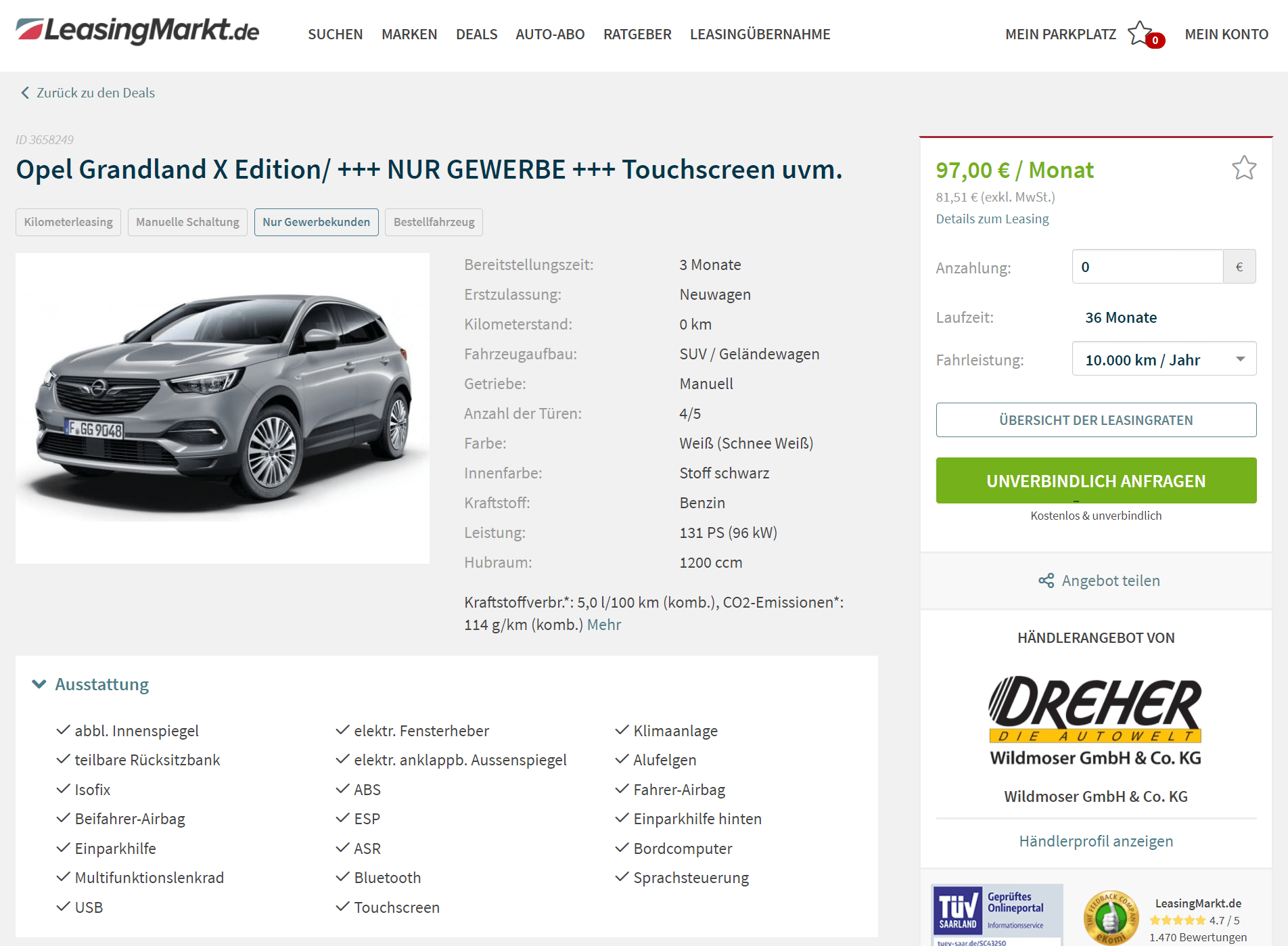
Task: Open MEIN PARKPLATZ in the header
Action: click(x=1061, y=34)
